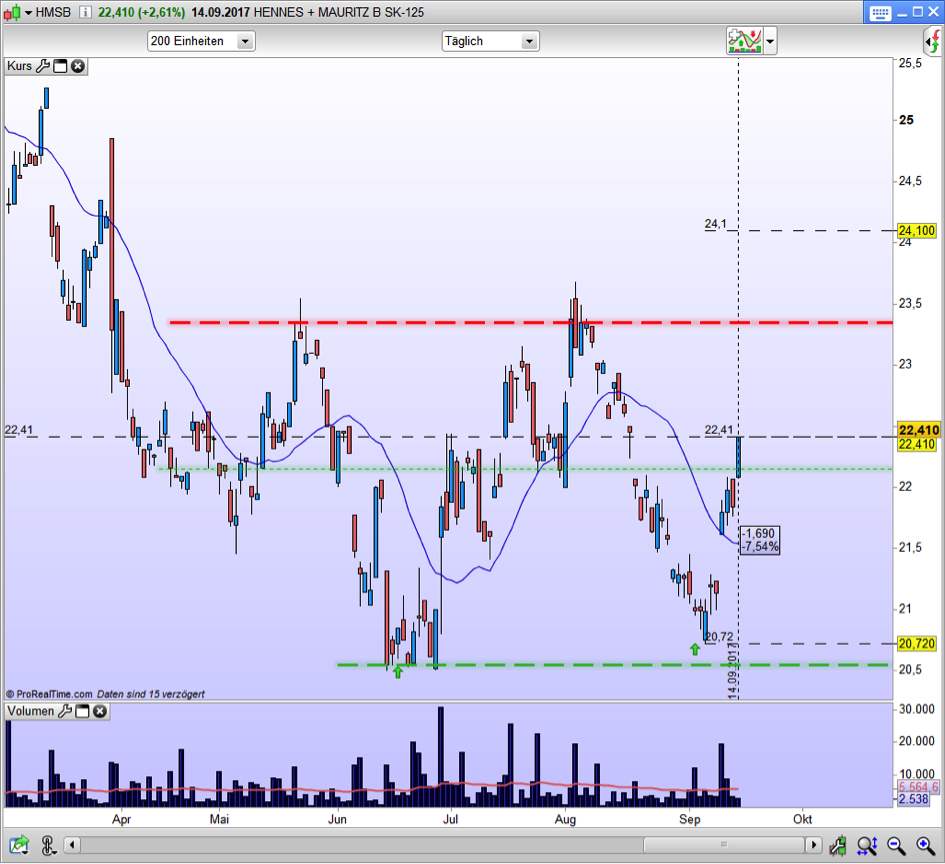Click the share chart icon
The height and width of the screenshot is (864, 945).
pyautogui.click(x=19, y=845)
